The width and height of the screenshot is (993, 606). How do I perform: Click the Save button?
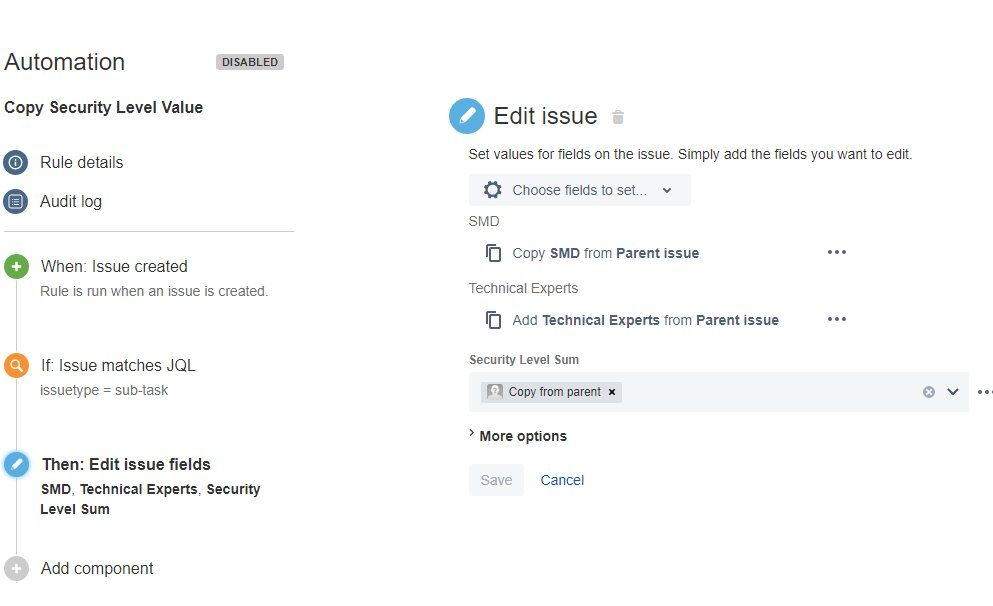coord(496,480)
